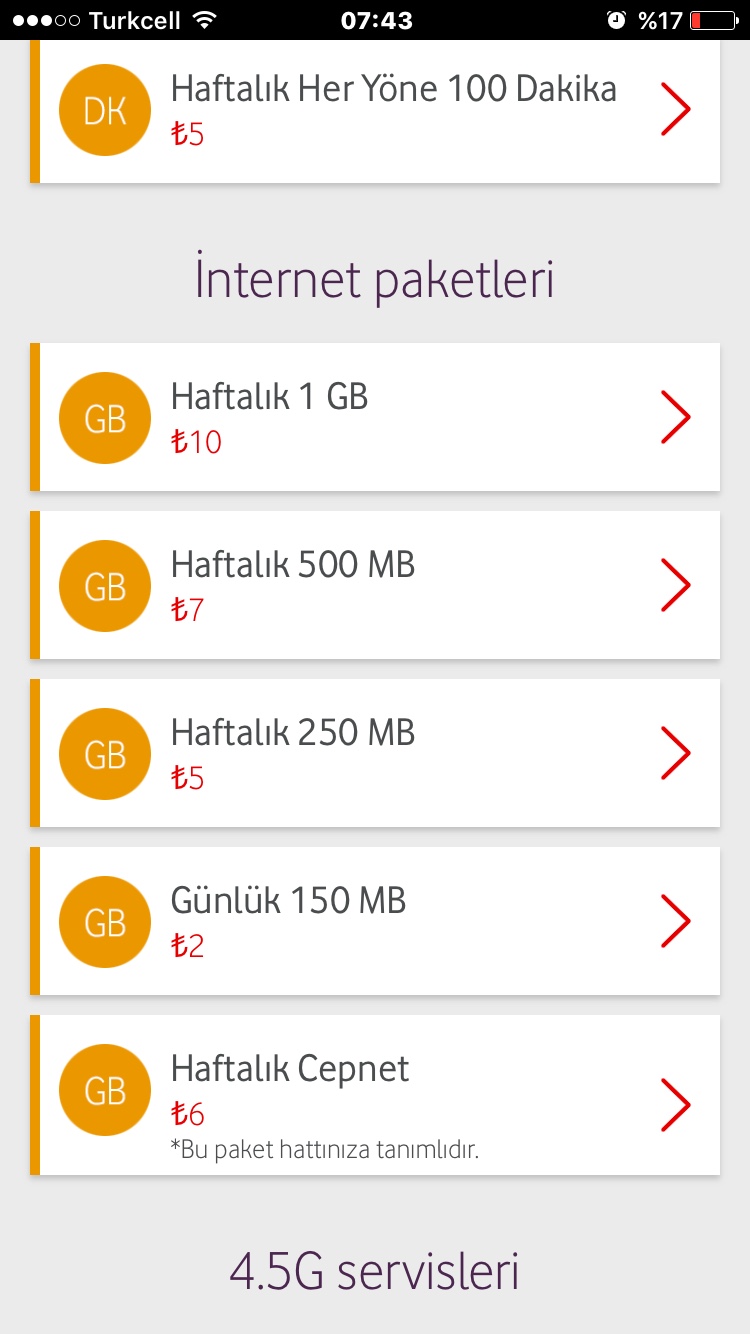Choose the Günlük 150 MB package title

coord(289,901)
